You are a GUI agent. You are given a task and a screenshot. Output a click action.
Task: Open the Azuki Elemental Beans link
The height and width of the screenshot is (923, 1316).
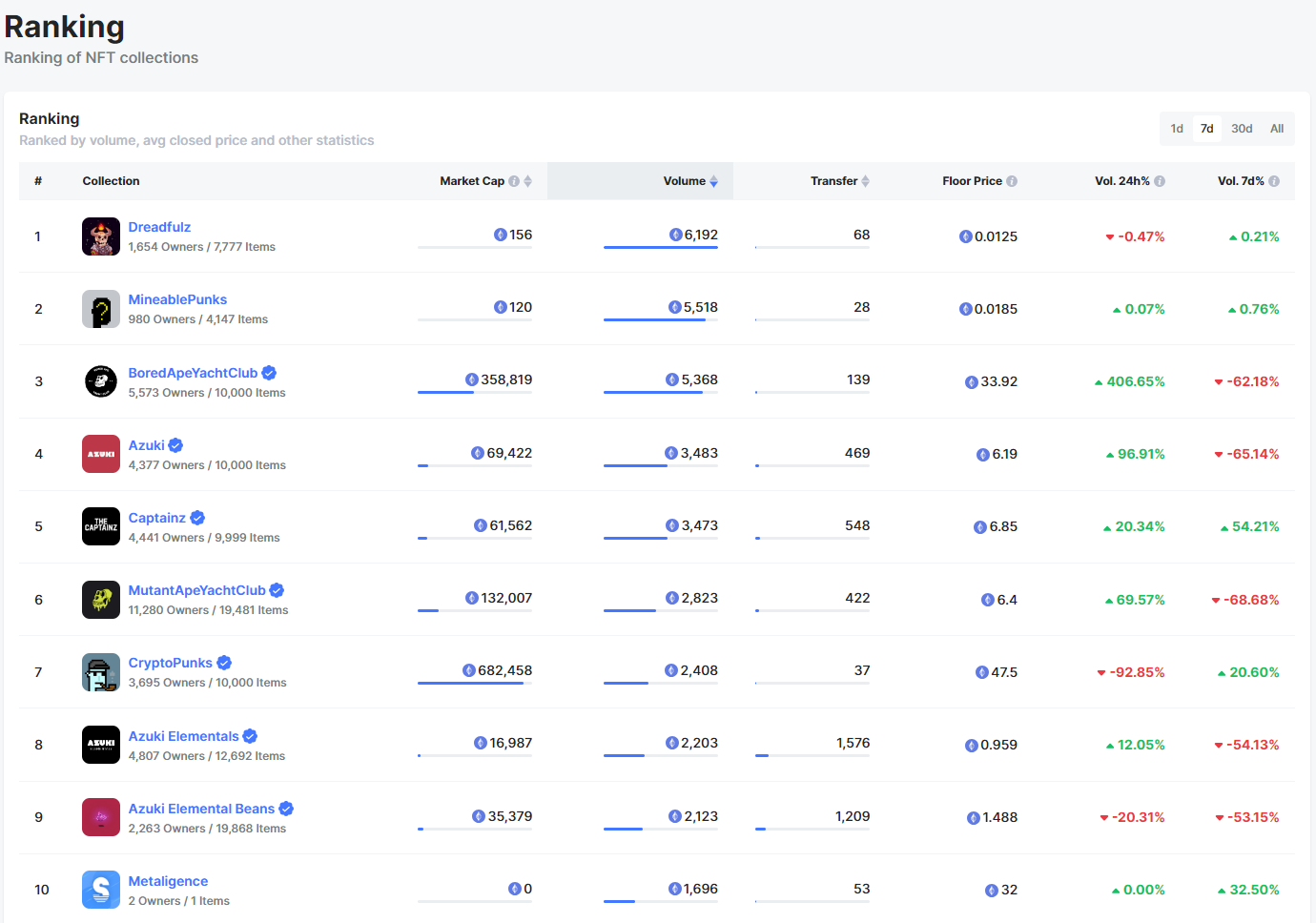point(201,809)
